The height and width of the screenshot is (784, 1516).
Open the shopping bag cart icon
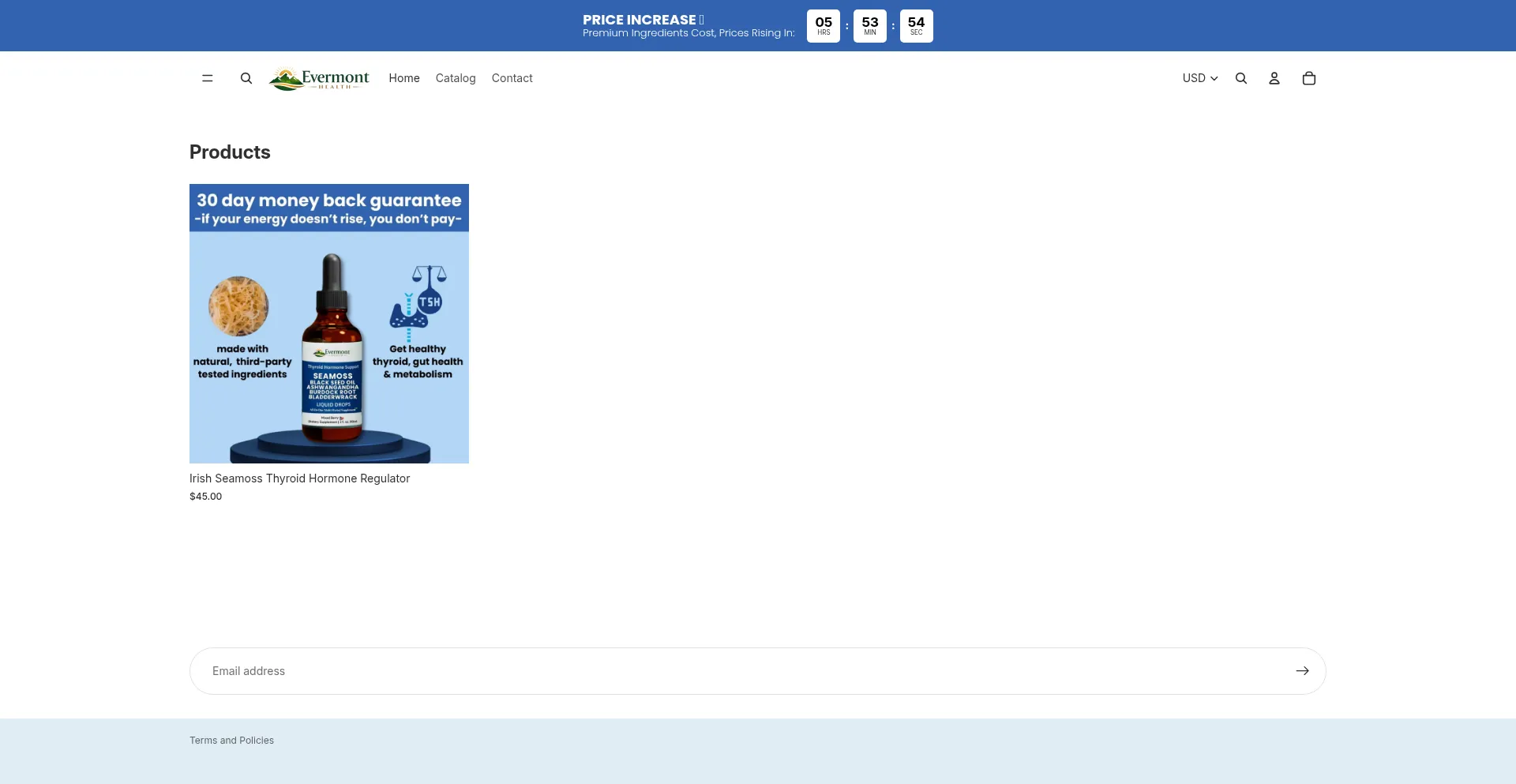1308,78
